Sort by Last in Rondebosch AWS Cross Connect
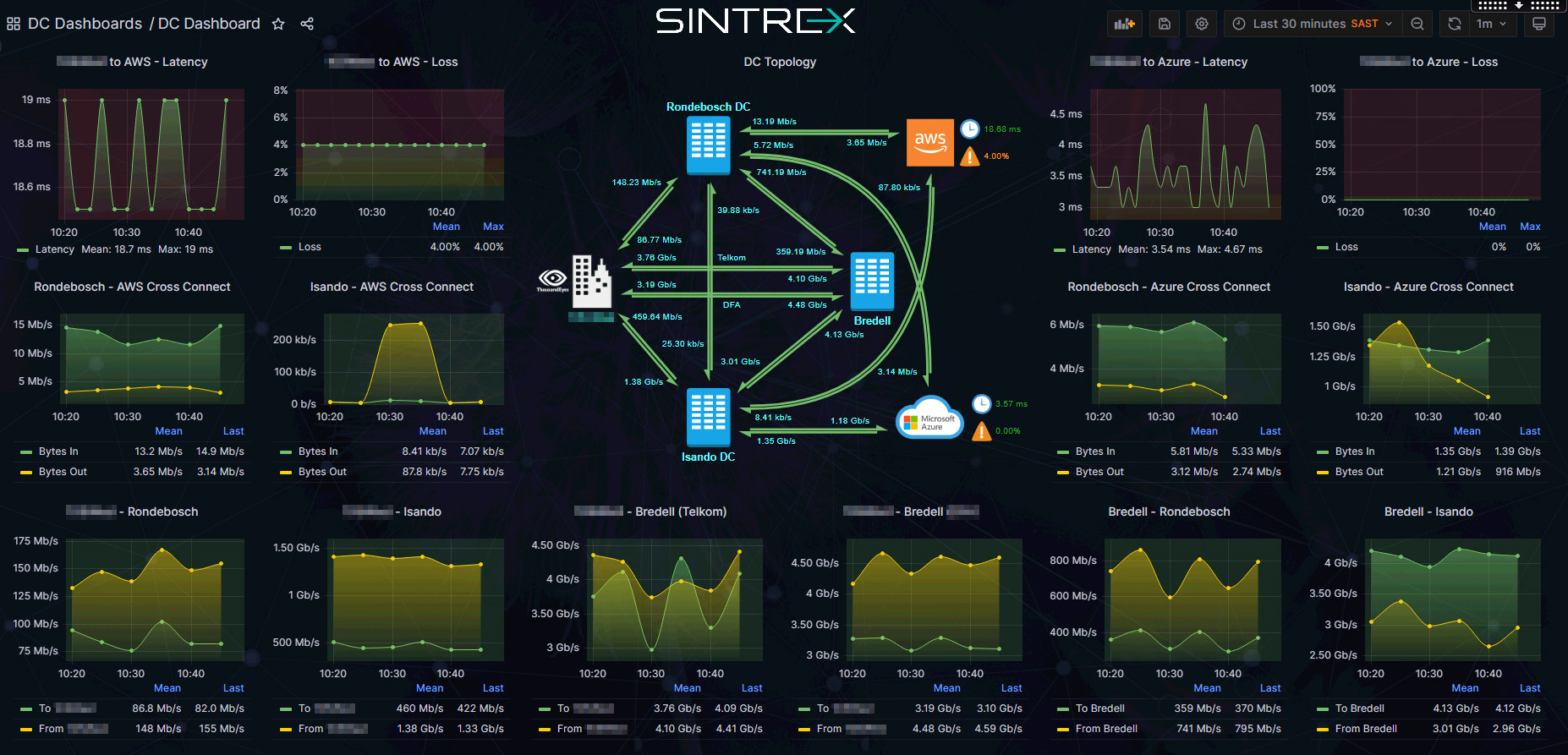 point(233,431)
